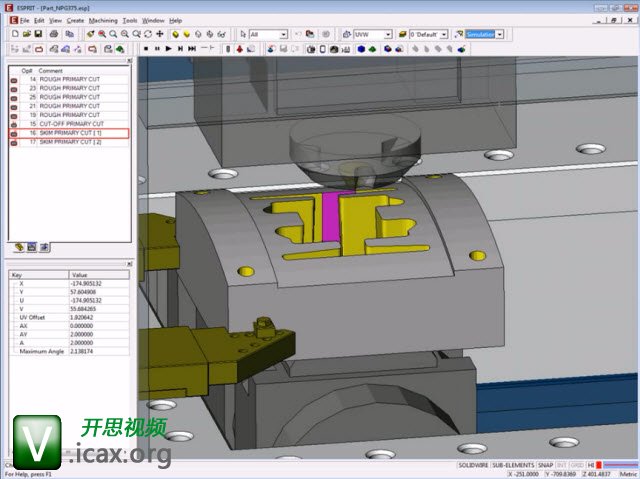Step the simulation forward one move
Image resolution: width=640 pixels, height=479 pixels.
[x=180, y=49]
